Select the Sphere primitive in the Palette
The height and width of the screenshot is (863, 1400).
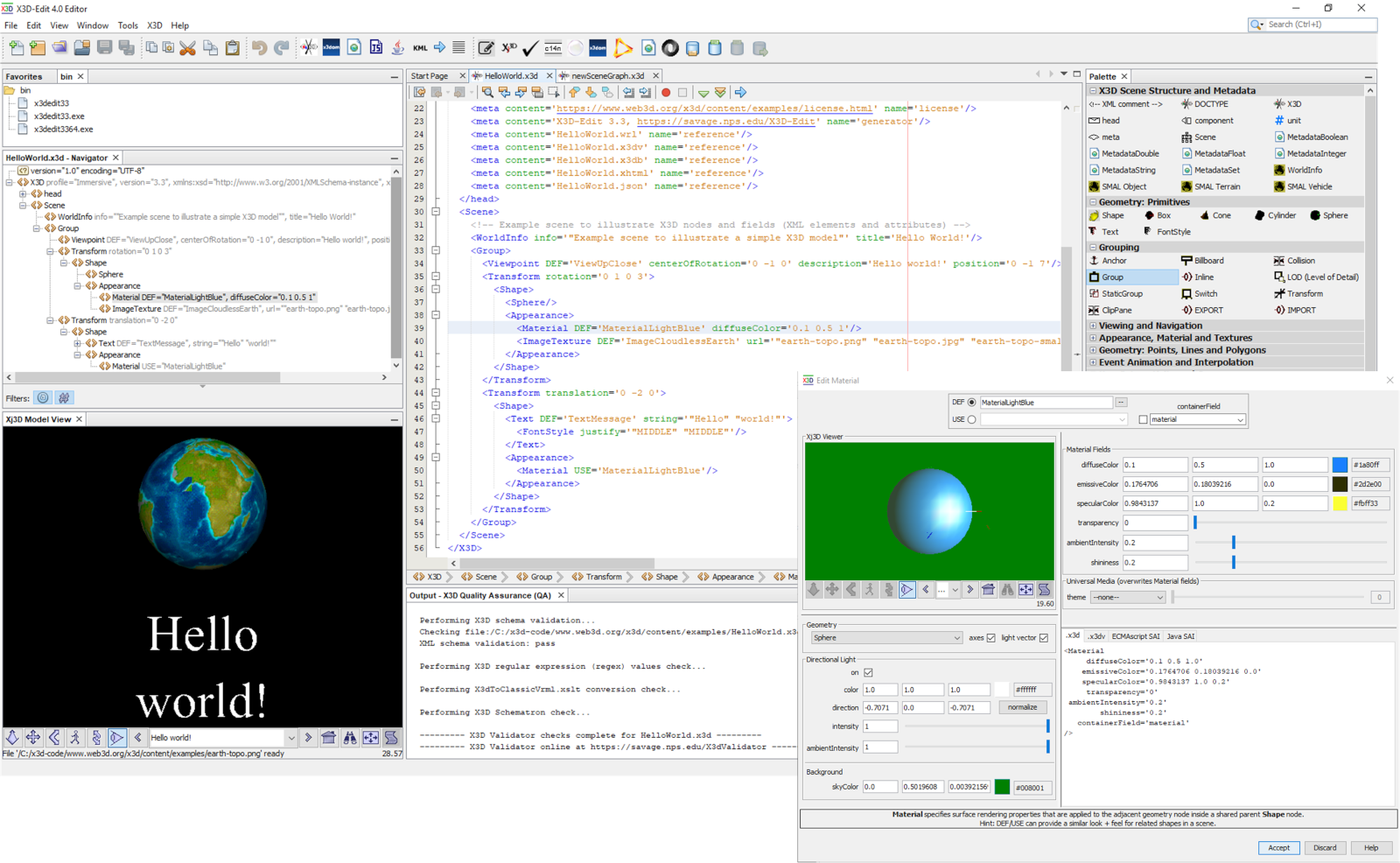click(1328, 215)
